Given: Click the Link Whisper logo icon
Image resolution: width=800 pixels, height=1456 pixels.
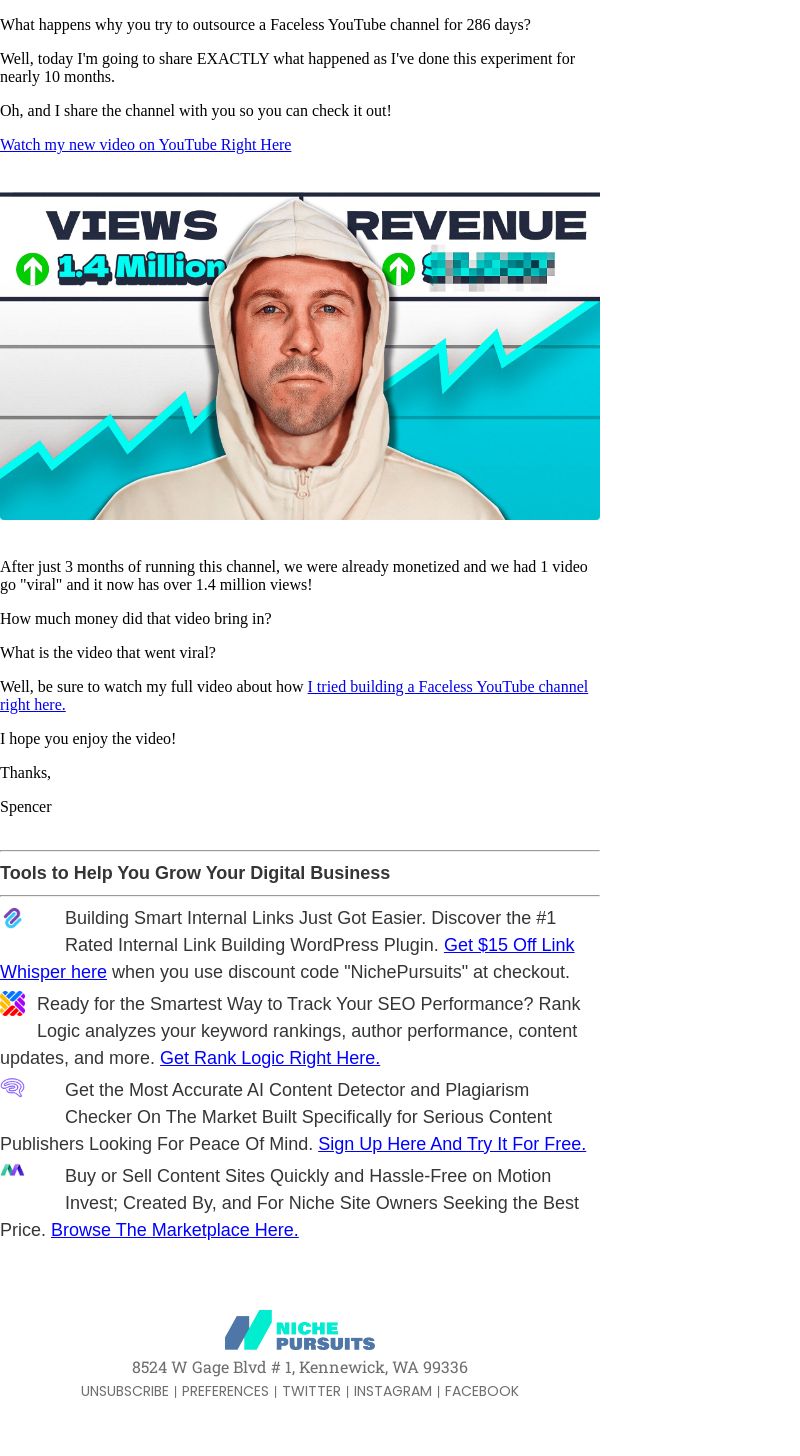Looking at the screenshot, I should point(12,918).
